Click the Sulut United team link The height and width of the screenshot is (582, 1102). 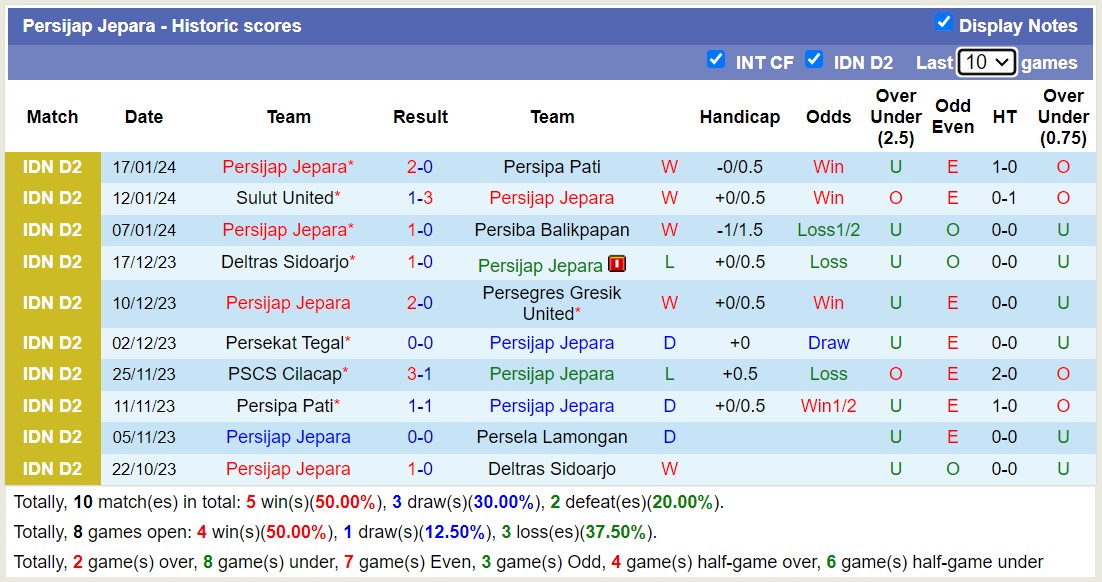[x=285, y=198]
